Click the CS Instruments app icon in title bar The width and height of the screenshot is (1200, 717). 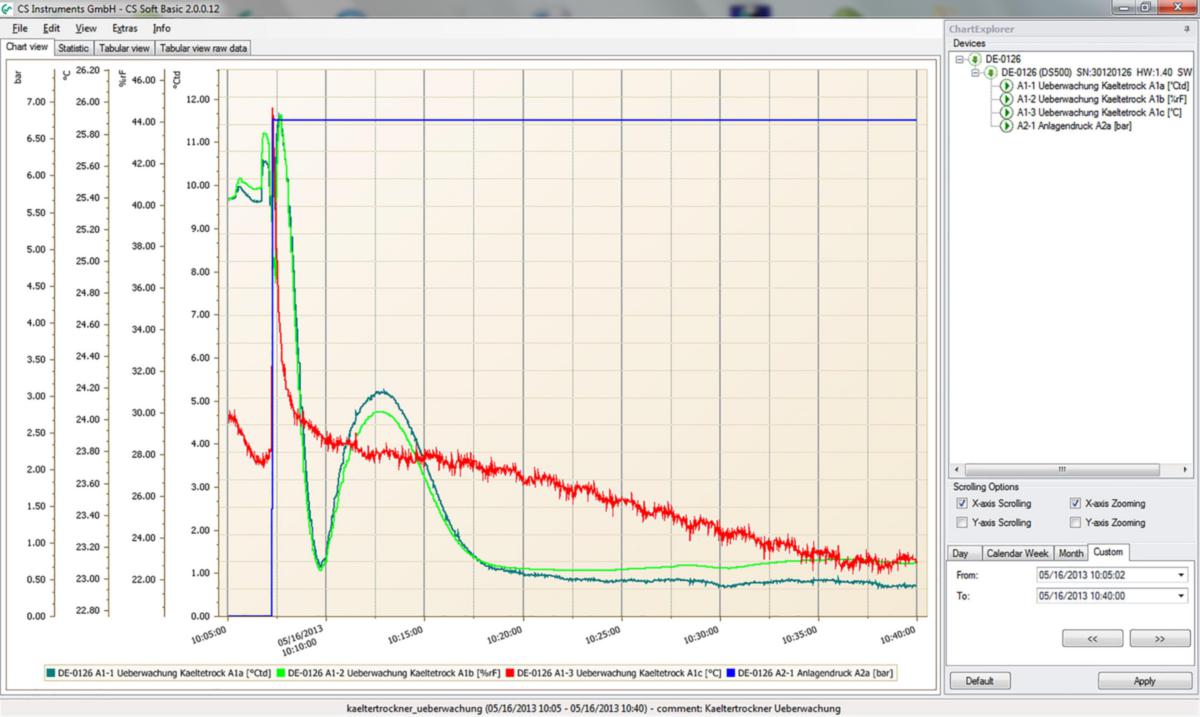click(9, 8)
